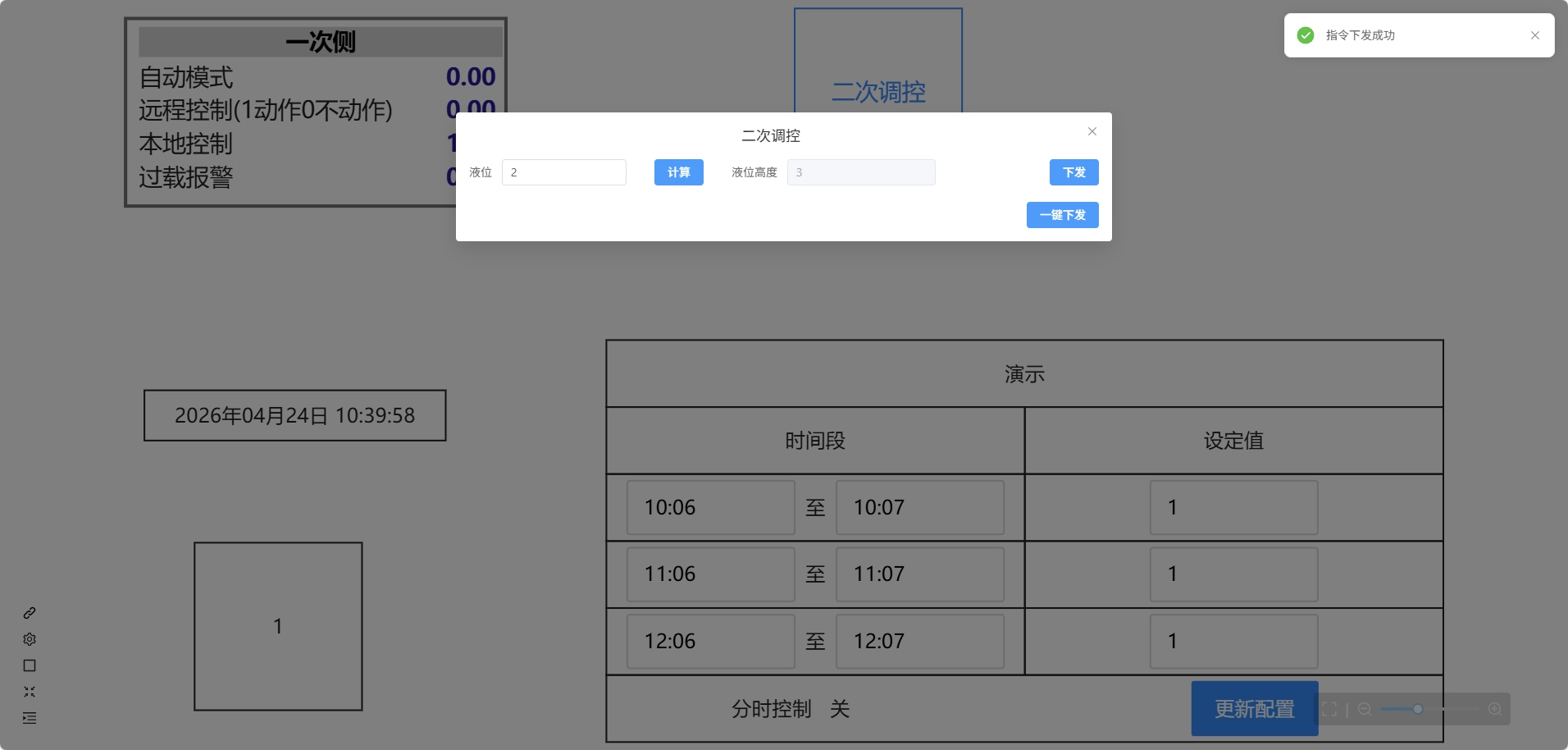Screen dimensions: 1568x750
Task: Click the disabled 液位高度 field
Action: click(861, 172)
